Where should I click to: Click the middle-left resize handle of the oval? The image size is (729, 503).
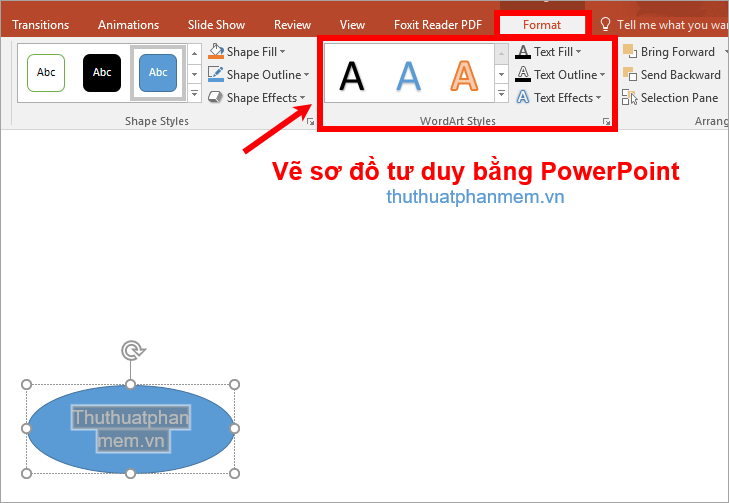(x=27, y=429)
